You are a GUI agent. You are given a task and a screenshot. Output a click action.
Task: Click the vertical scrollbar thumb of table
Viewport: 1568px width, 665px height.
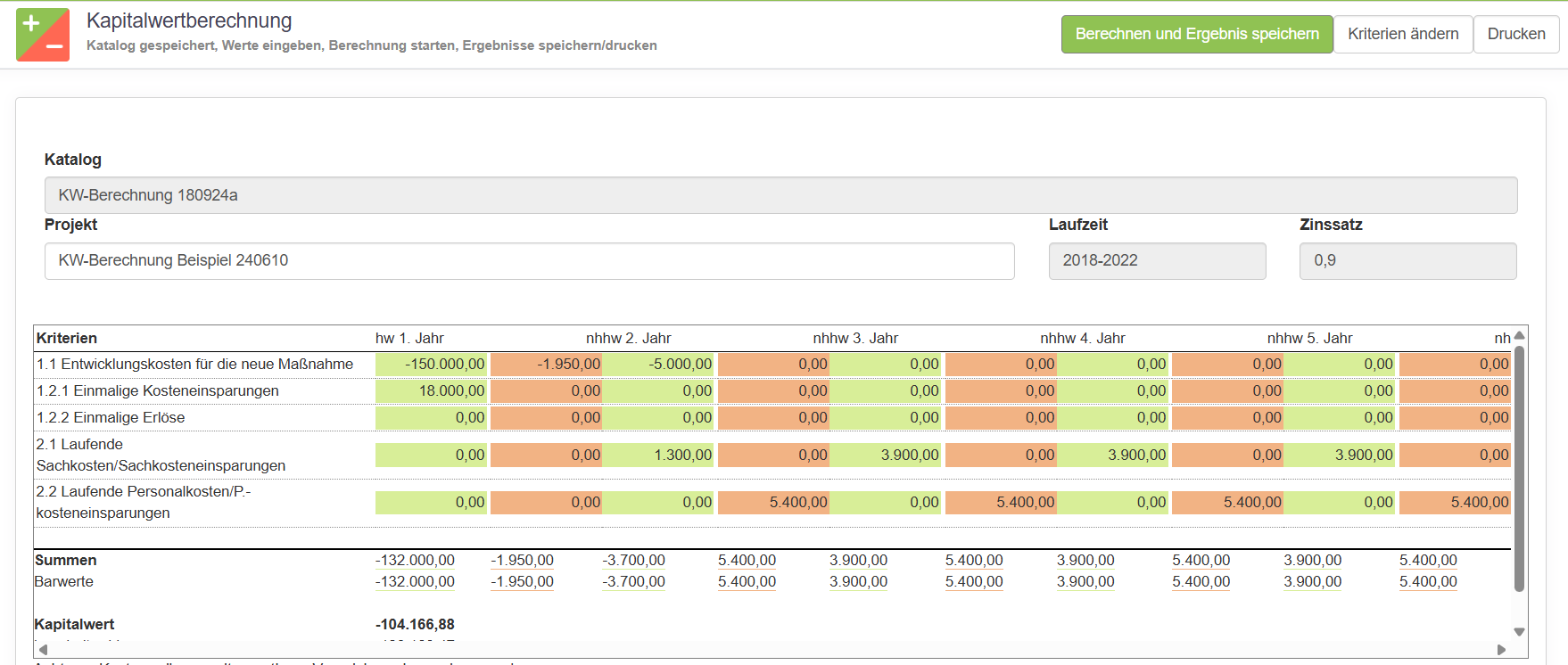click(x=1519, y=468)
